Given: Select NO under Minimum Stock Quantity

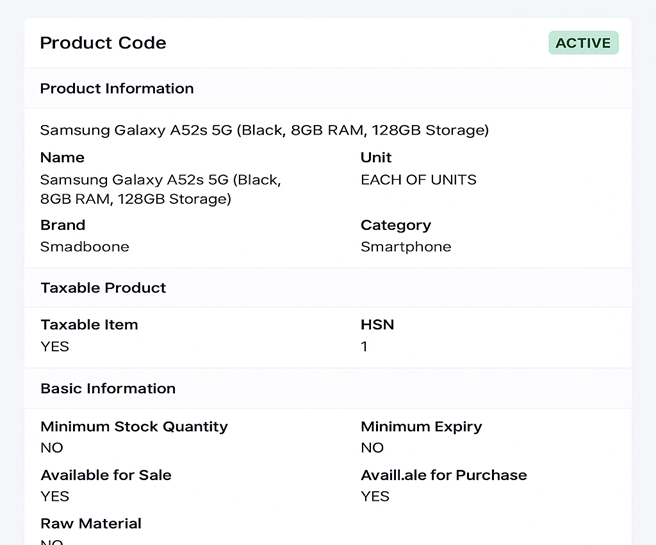Looking at the screenshot, I should (52, 448).
